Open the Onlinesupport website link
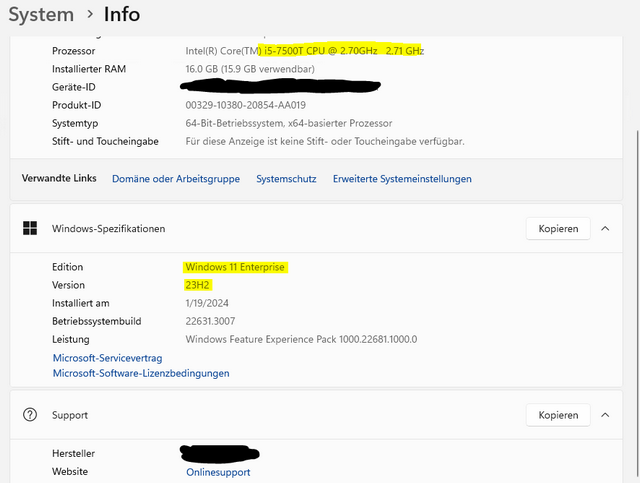This screenshot has height=483, width=640. [x=218, y=472]
